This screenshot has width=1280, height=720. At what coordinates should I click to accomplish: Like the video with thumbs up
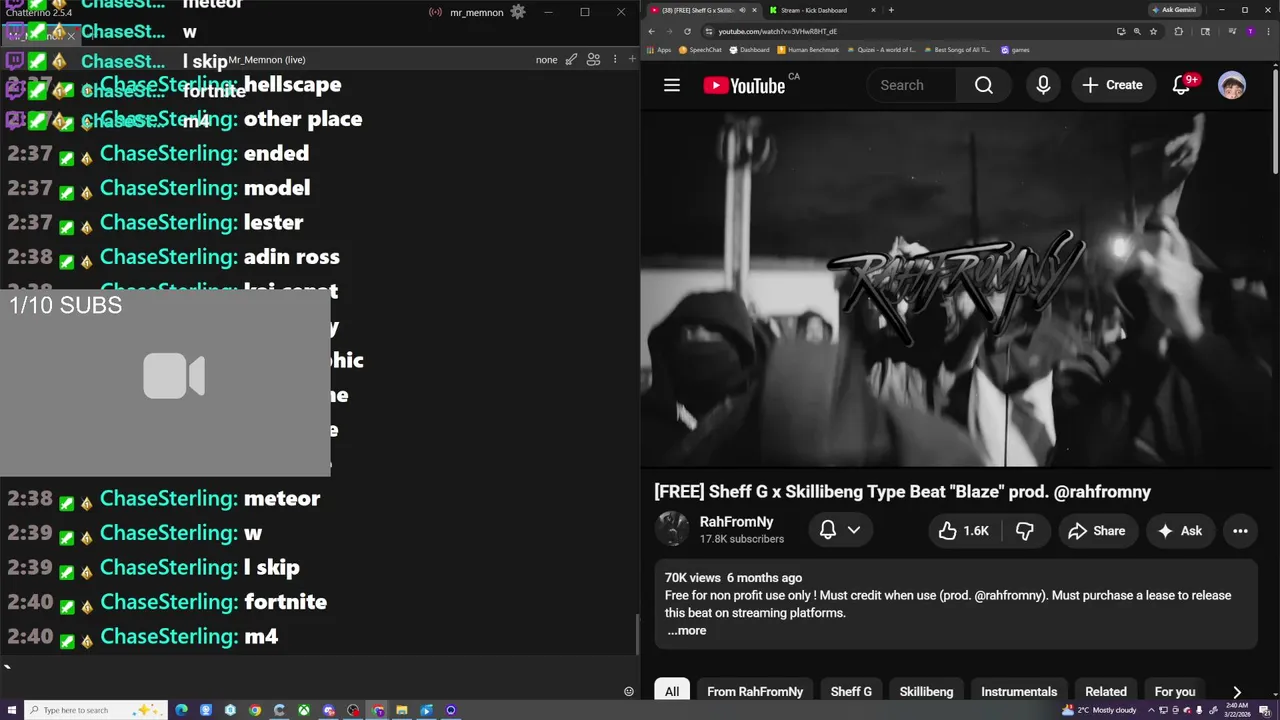(x=964, y=531)
